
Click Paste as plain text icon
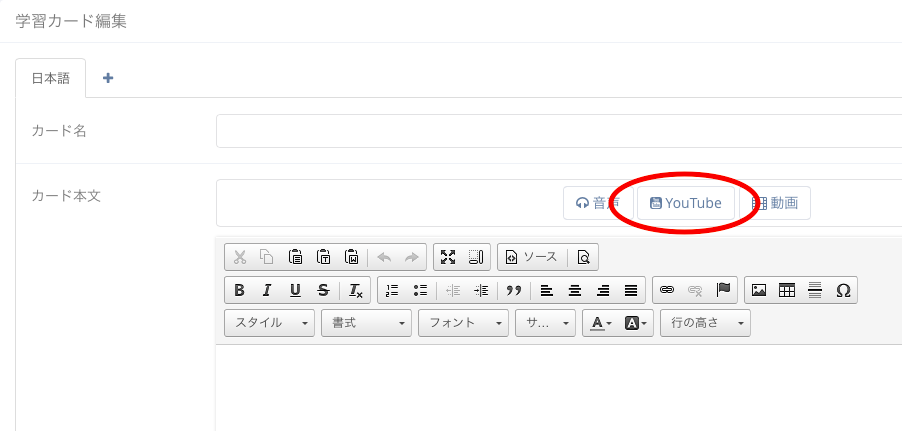(x=323, y=257)
